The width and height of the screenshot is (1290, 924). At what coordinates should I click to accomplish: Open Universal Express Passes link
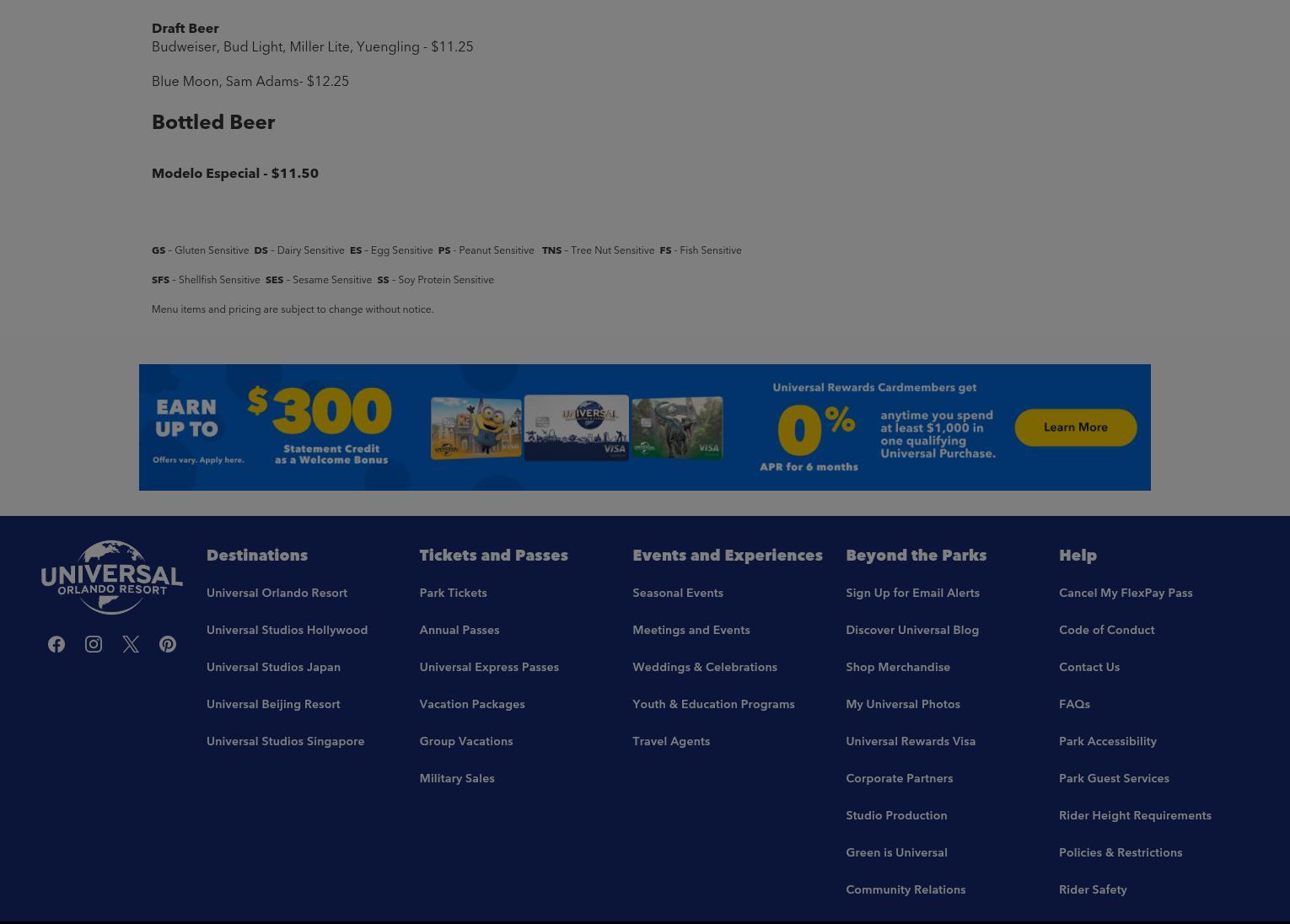(x=489, y=668)
